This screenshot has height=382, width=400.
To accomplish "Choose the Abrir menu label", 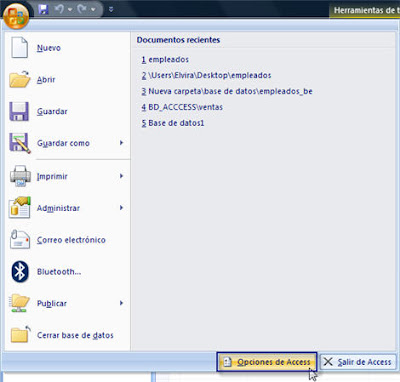I will [x=46, y=80].
